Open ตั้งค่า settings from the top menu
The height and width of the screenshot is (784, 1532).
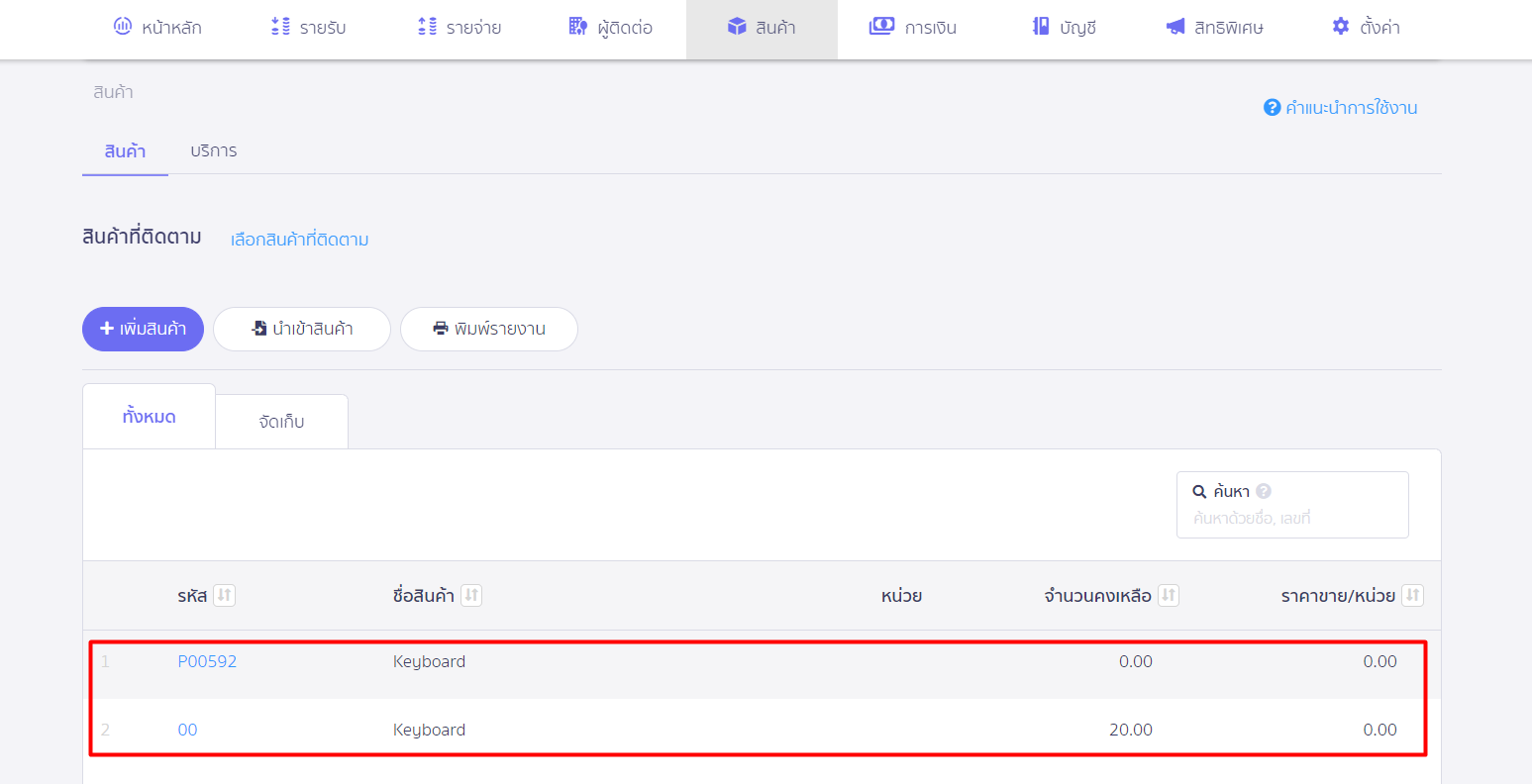pyautogui.click(x=1366, y=28)
